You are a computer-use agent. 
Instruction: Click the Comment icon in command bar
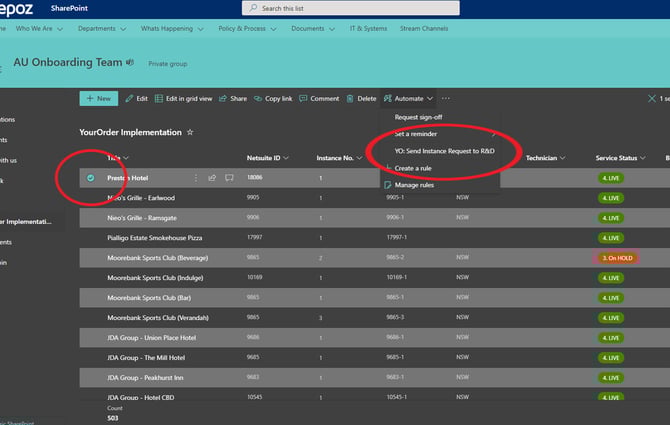[x=304, y=99]
